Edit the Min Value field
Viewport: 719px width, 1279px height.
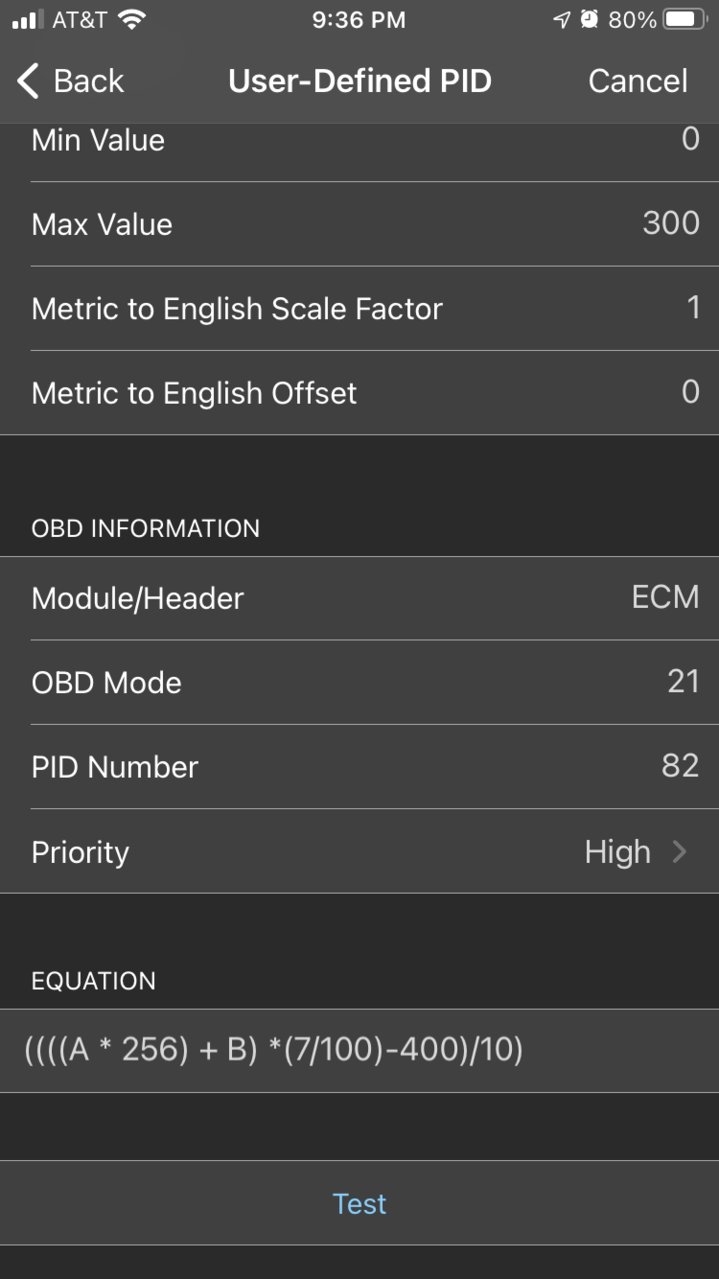tap(359, 141)
